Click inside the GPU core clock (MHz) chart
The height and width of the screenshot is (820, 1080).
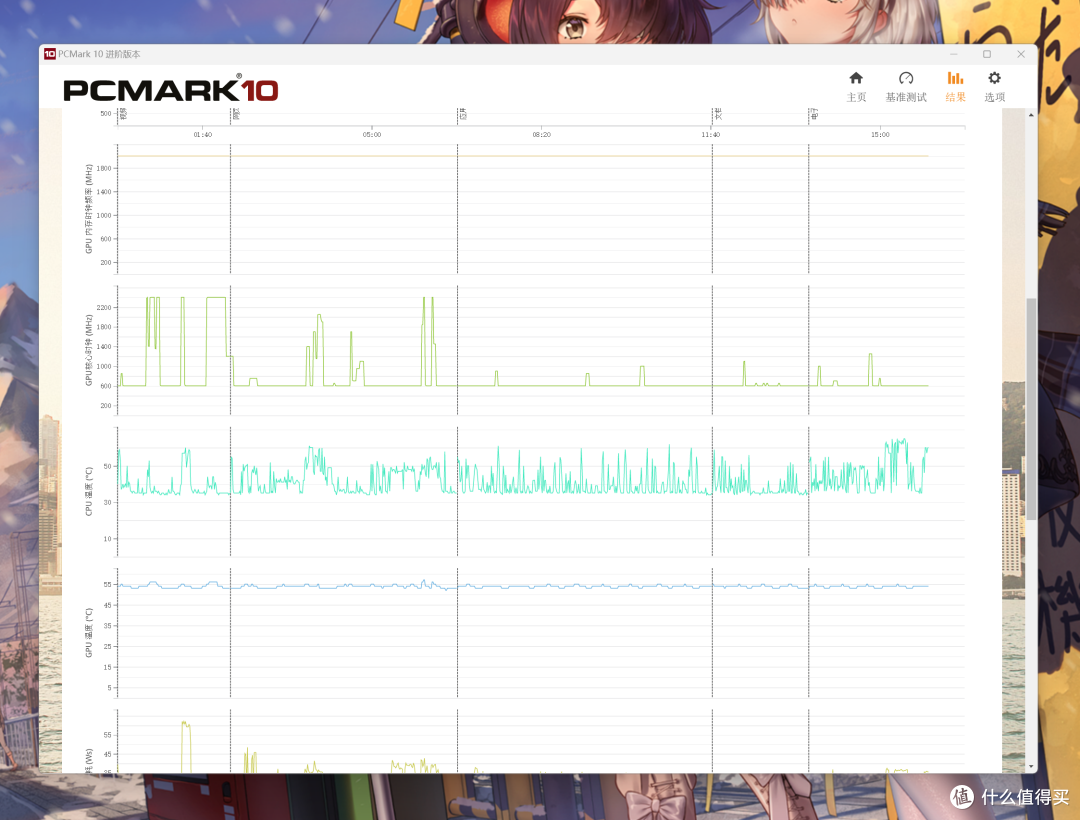(x=540, y=350)
